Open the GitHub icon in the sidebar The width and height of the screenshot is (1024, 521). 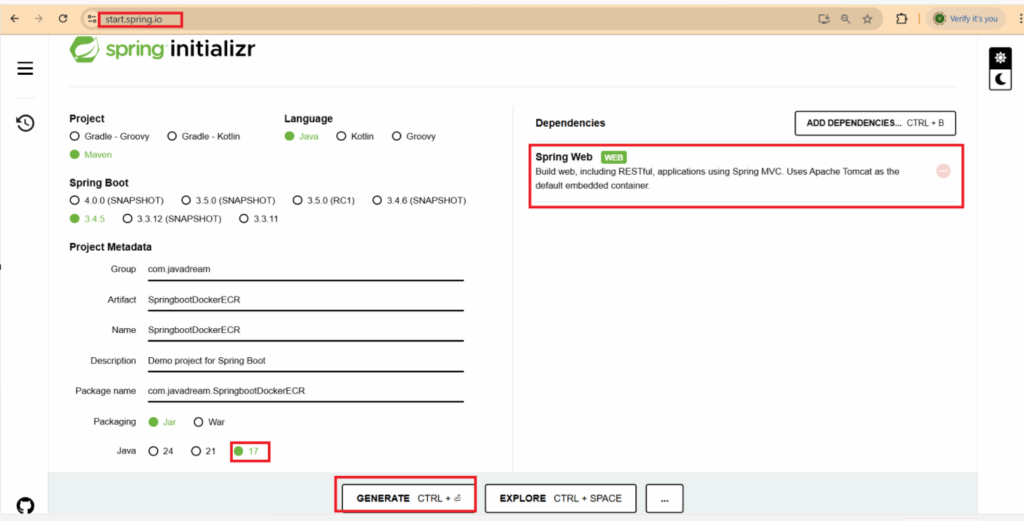coord(25,505)
